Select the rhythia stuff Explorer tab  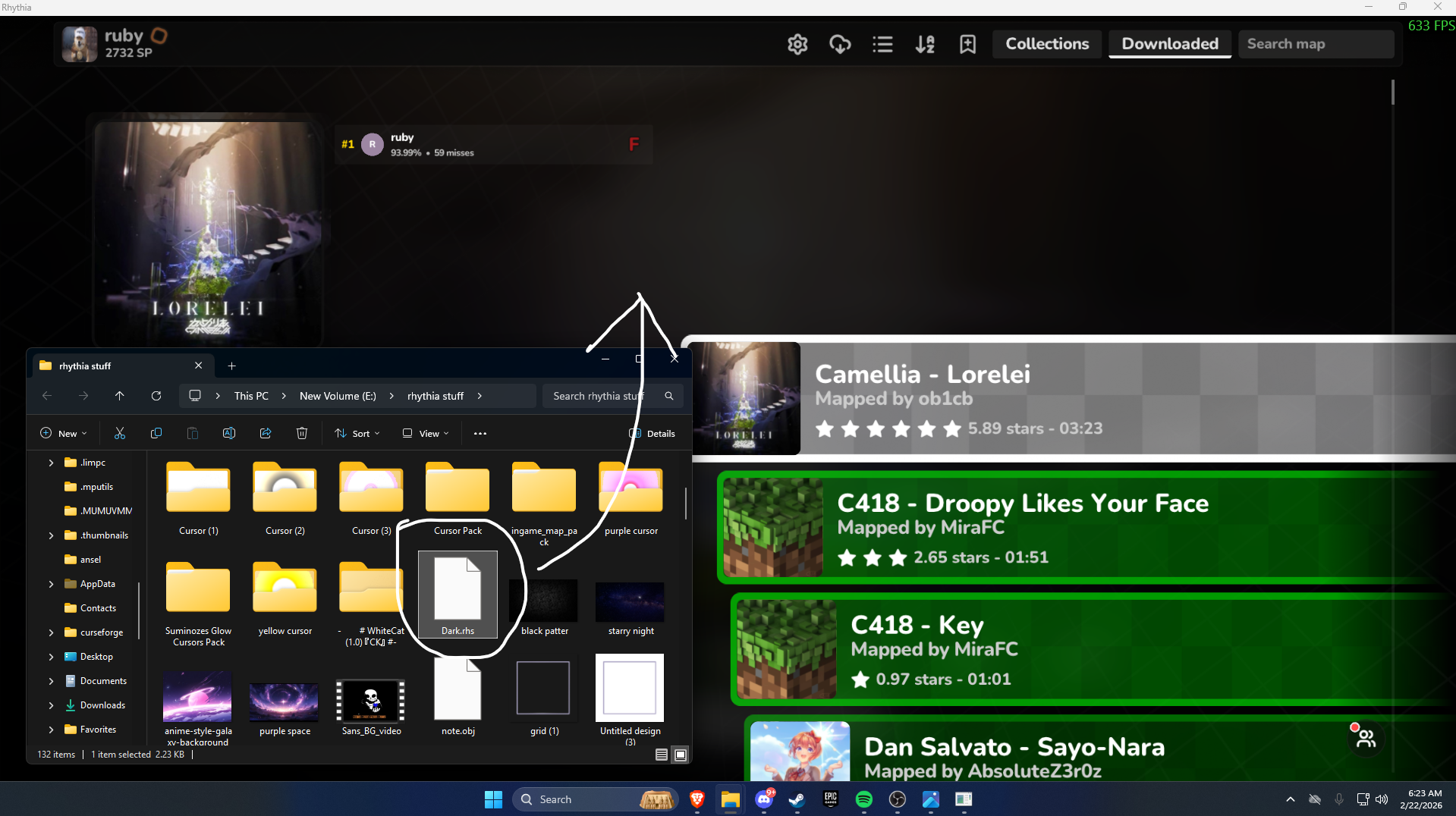[121, 366]
